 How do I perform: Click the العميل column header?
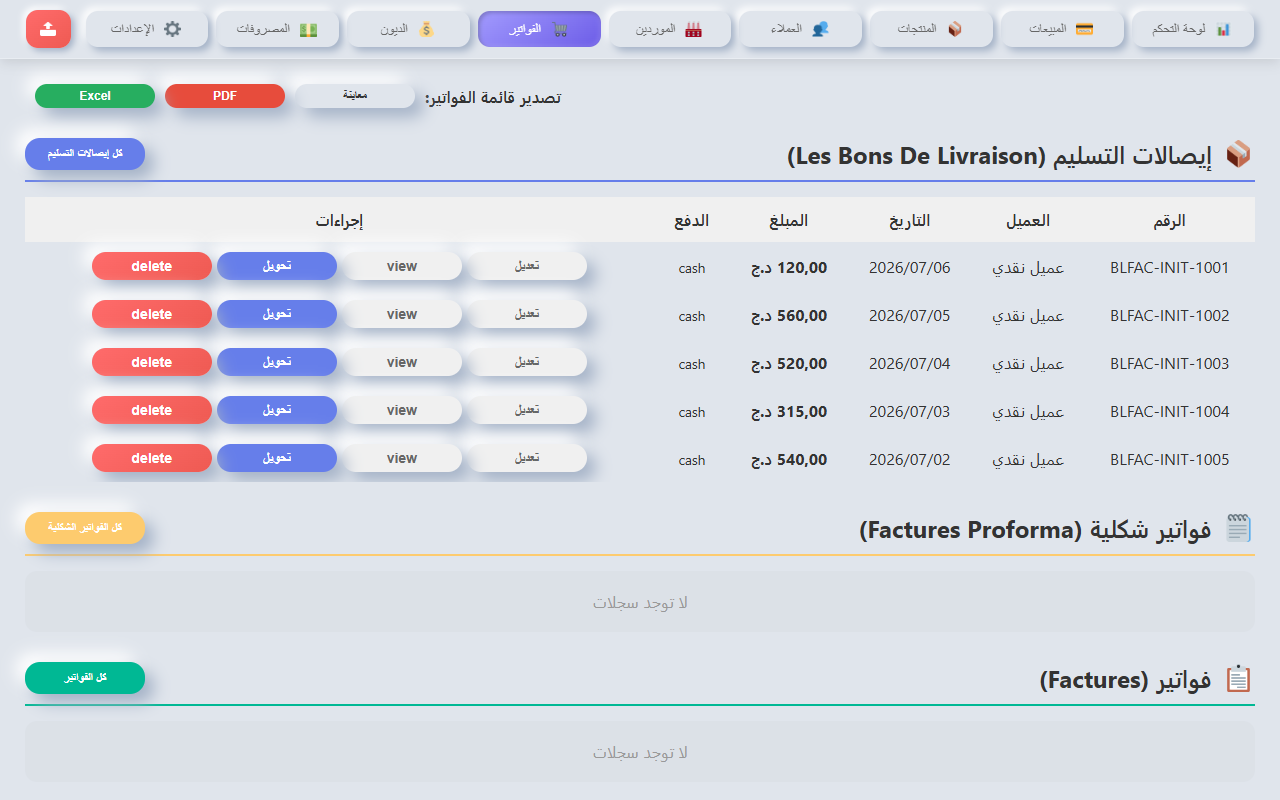point(1028,220)
